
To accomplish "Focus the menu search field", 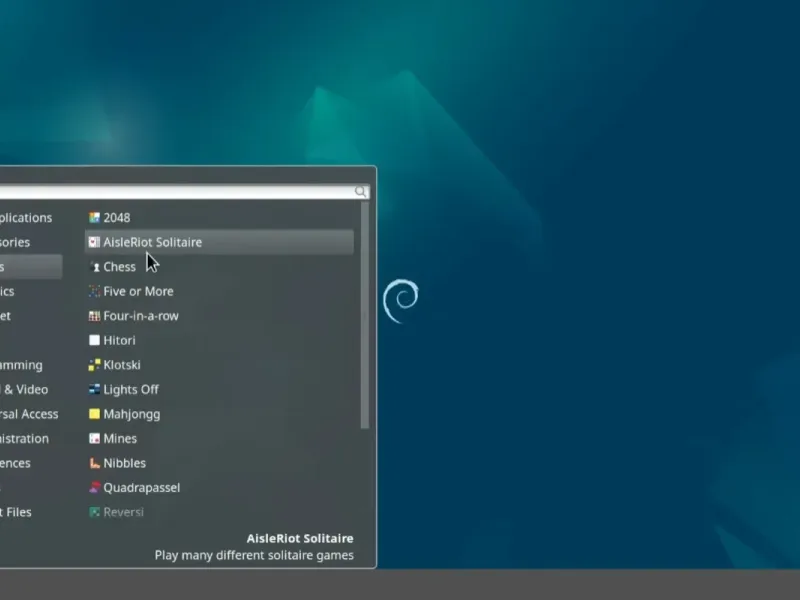I will coord(184,191).
